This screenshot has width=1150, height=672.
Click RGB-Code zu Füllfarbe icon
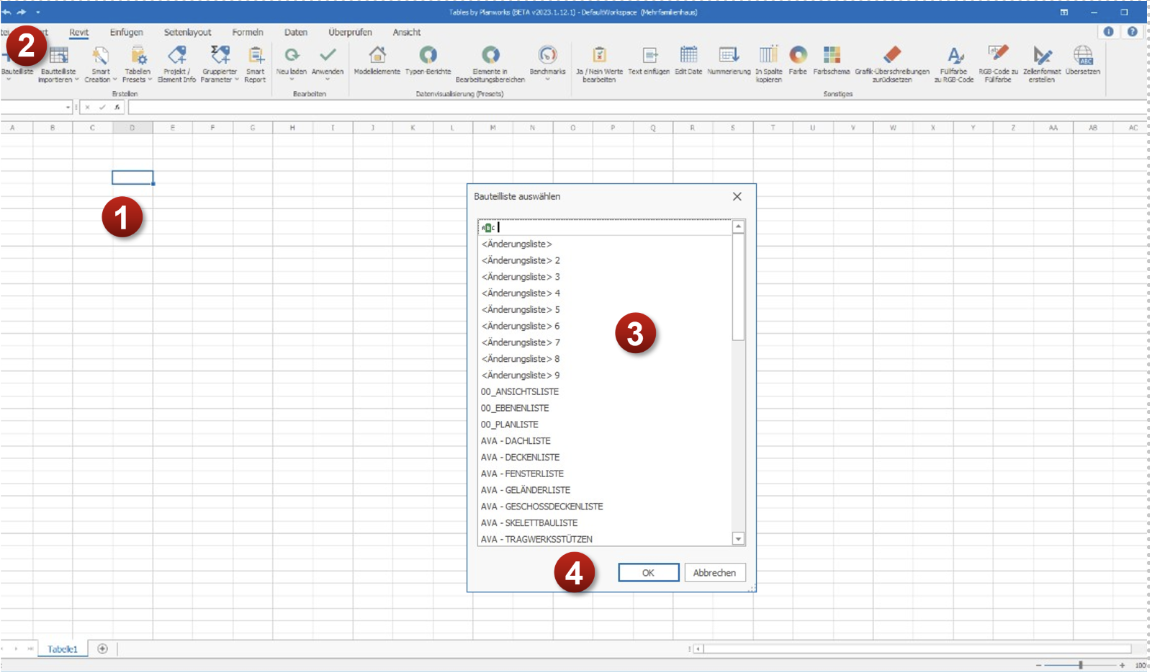998,55
